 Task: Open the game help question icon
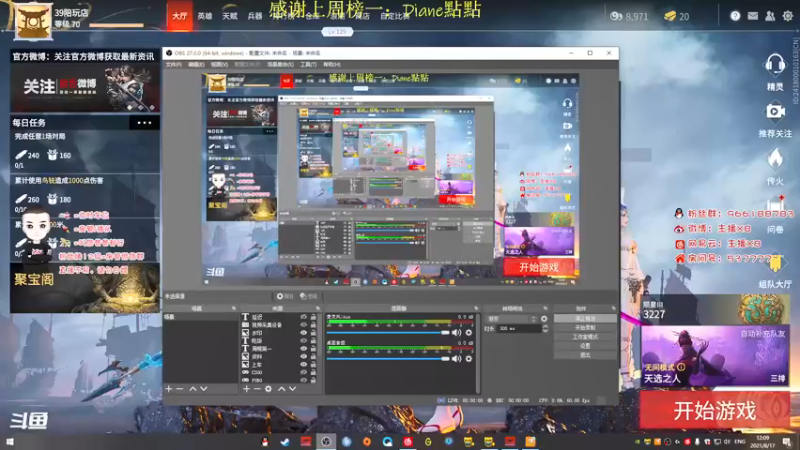click(x=735, y=16)
